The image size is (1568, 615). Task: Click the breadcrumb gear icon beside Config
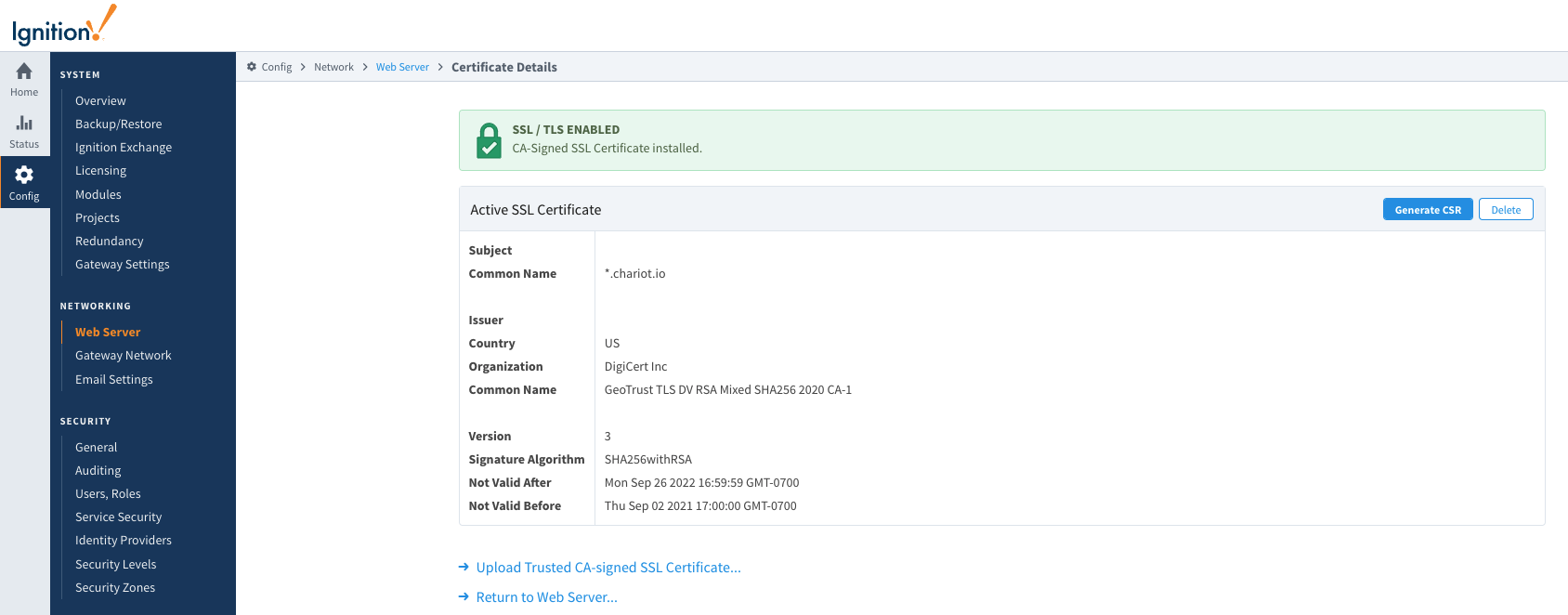pos(252,67)
